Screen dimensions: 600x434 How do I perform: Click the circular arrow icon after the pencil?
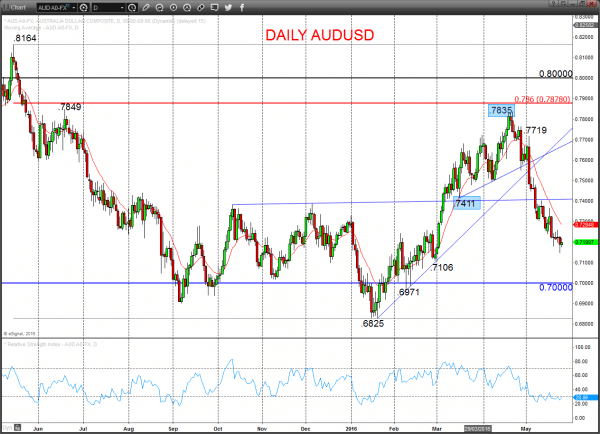[160, 8]
